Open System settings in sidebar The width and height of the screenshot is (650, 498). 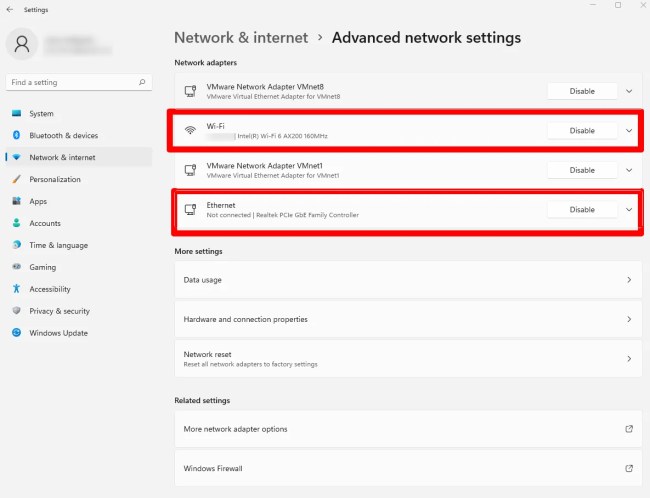pos(79,113)
